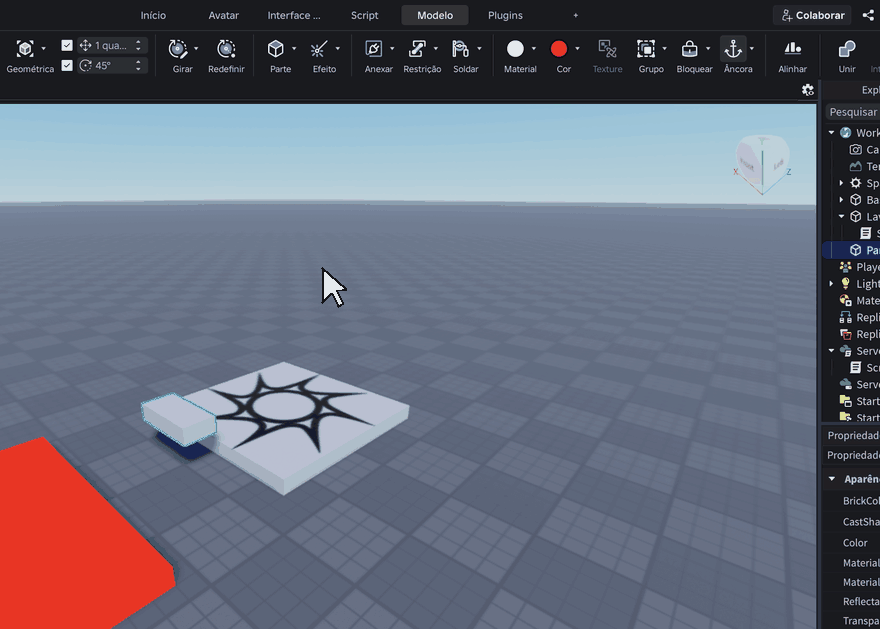The height and width of the screenshot is (629, 880).
Task: Click the view orientation cube gizmo
Action: point(762,163)
